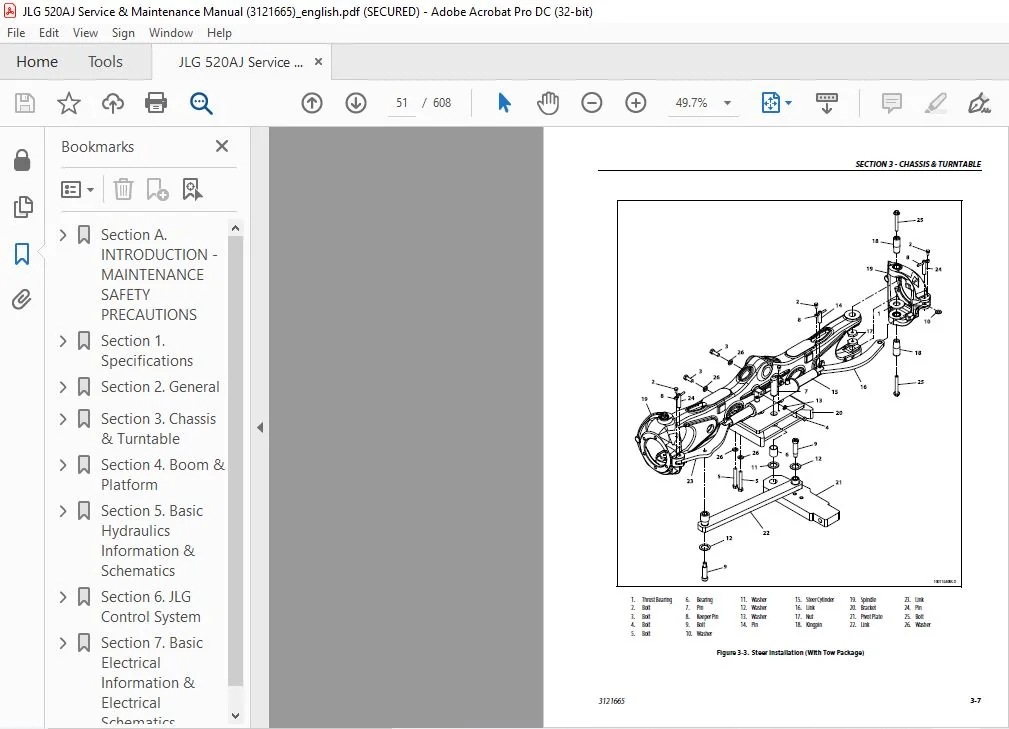Open the Find text magnifier tool

click(x=201, y=103)
